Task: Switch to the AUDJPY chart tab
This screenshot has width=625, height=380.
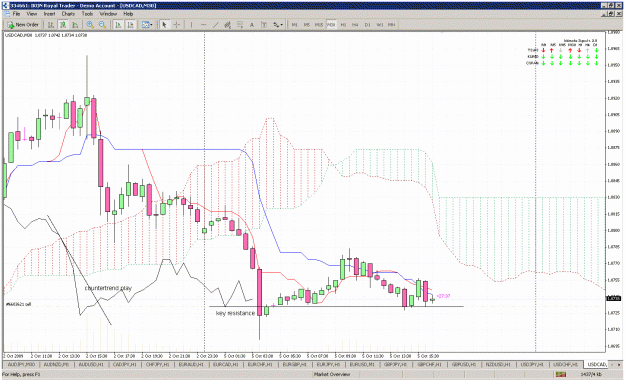Action: pos(21,364)
